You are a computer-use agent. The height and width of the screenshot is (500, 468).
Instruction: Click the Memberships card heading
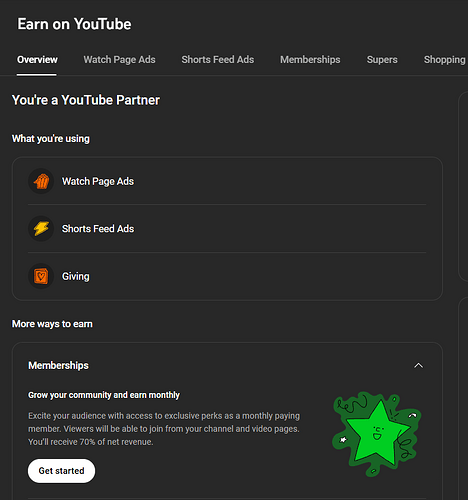(x=58, y=366)
